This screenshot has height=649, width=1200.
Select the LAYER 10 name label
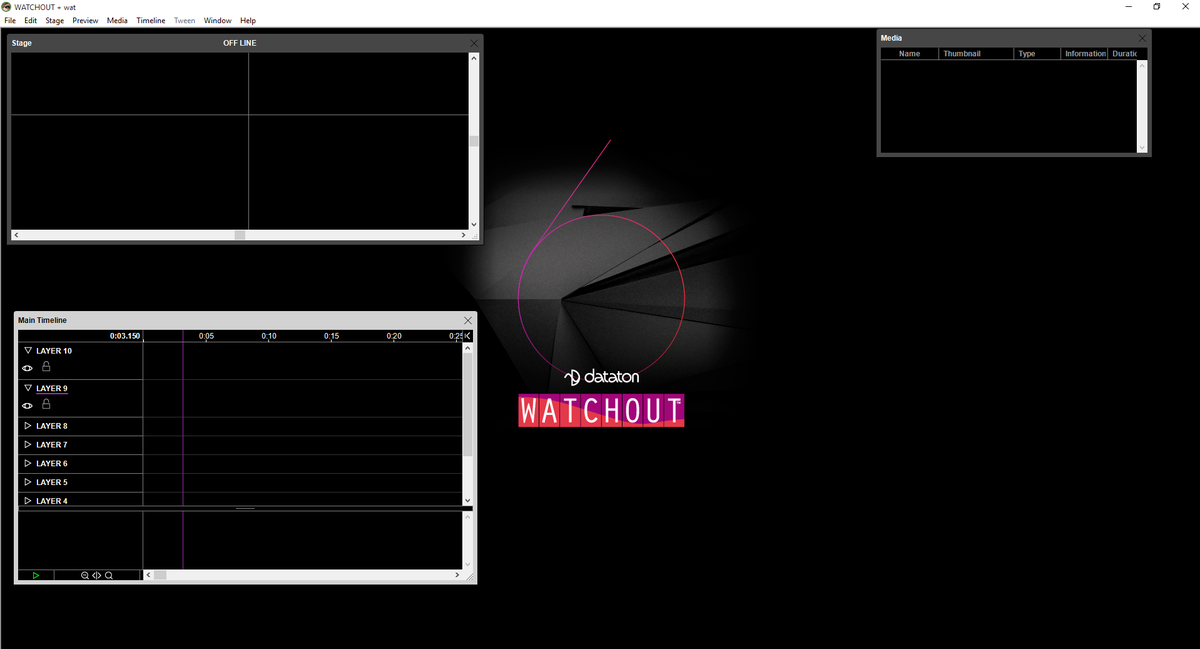(54, 351)
